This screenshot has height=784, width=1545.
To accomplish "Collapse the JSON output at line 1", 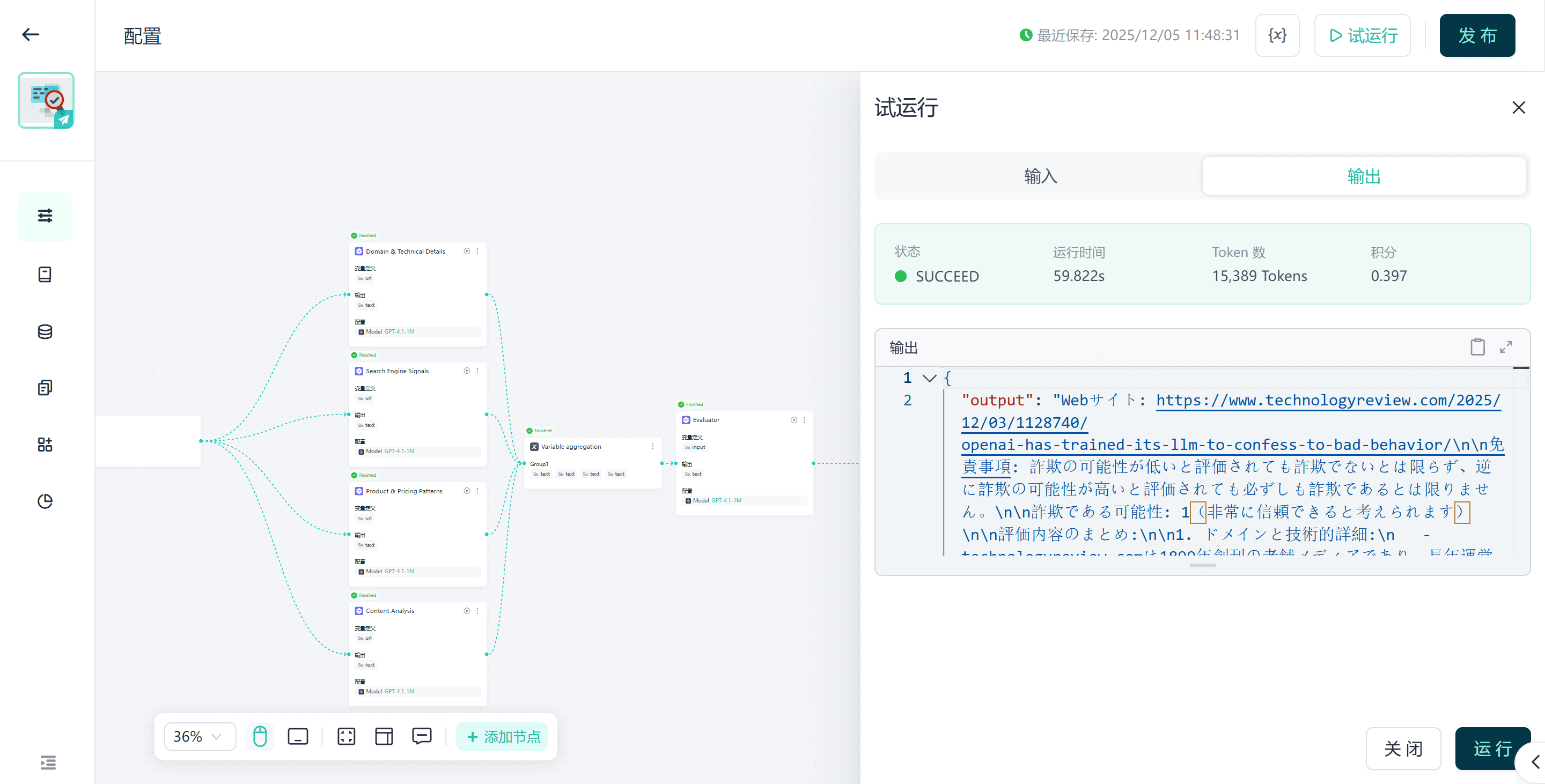I will (x=929, y=378).
